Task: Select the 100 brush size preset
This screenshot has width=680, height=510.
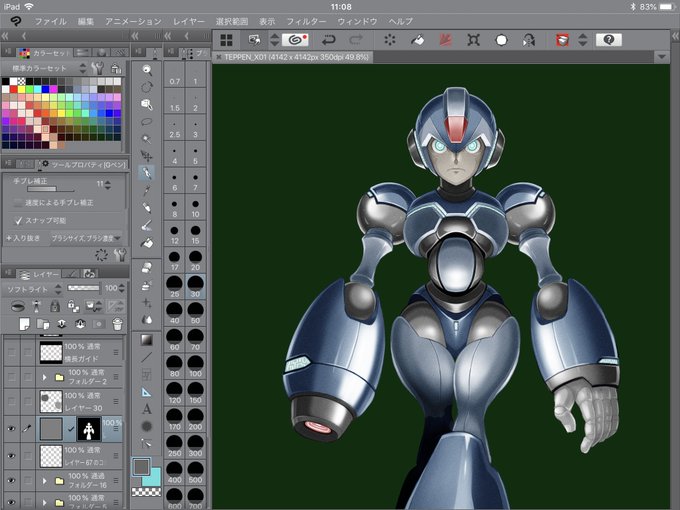Action: 195,366
